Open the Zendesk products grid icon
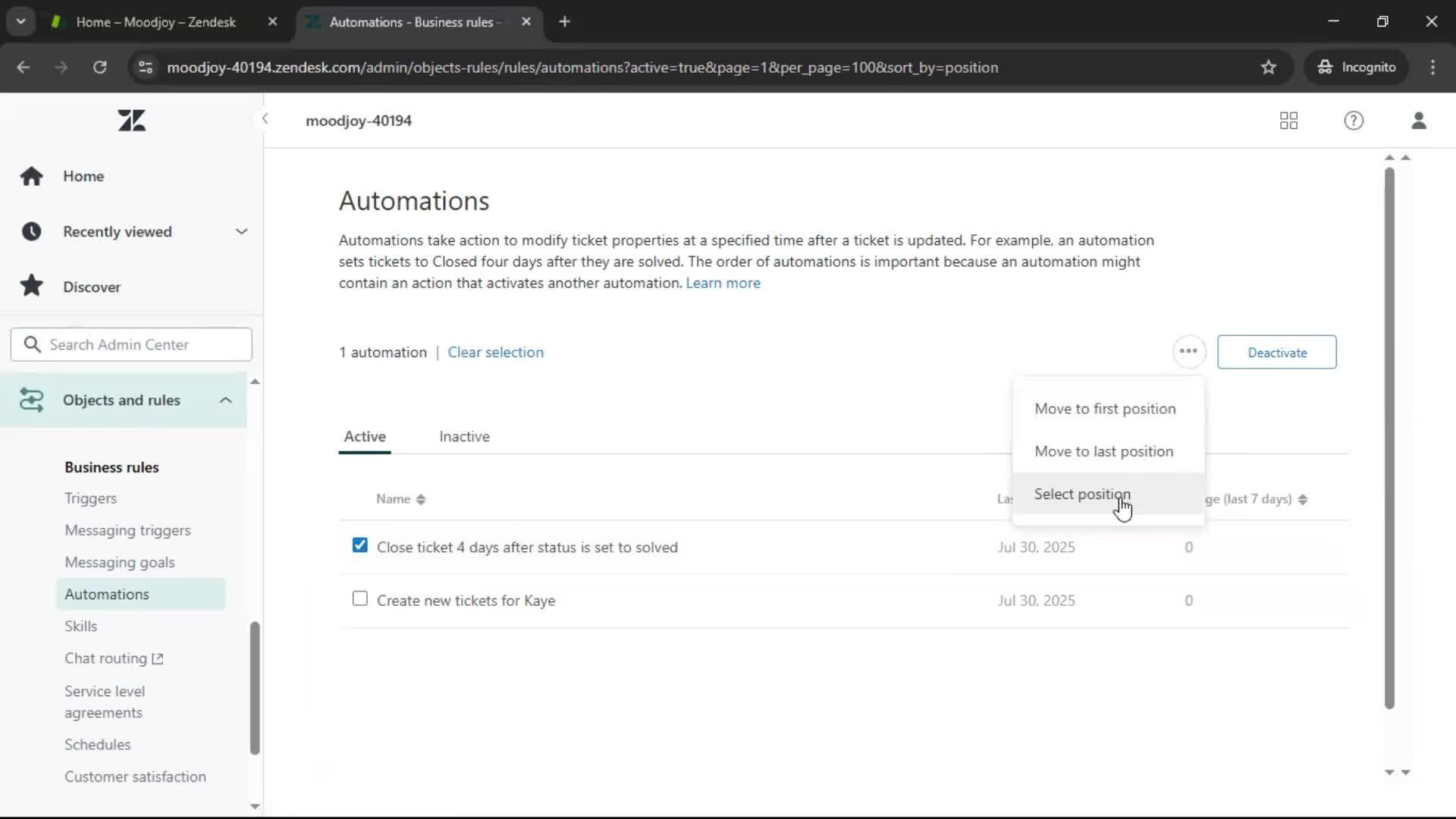Viewport: 1456px width, 819px height. [1288, 121]
